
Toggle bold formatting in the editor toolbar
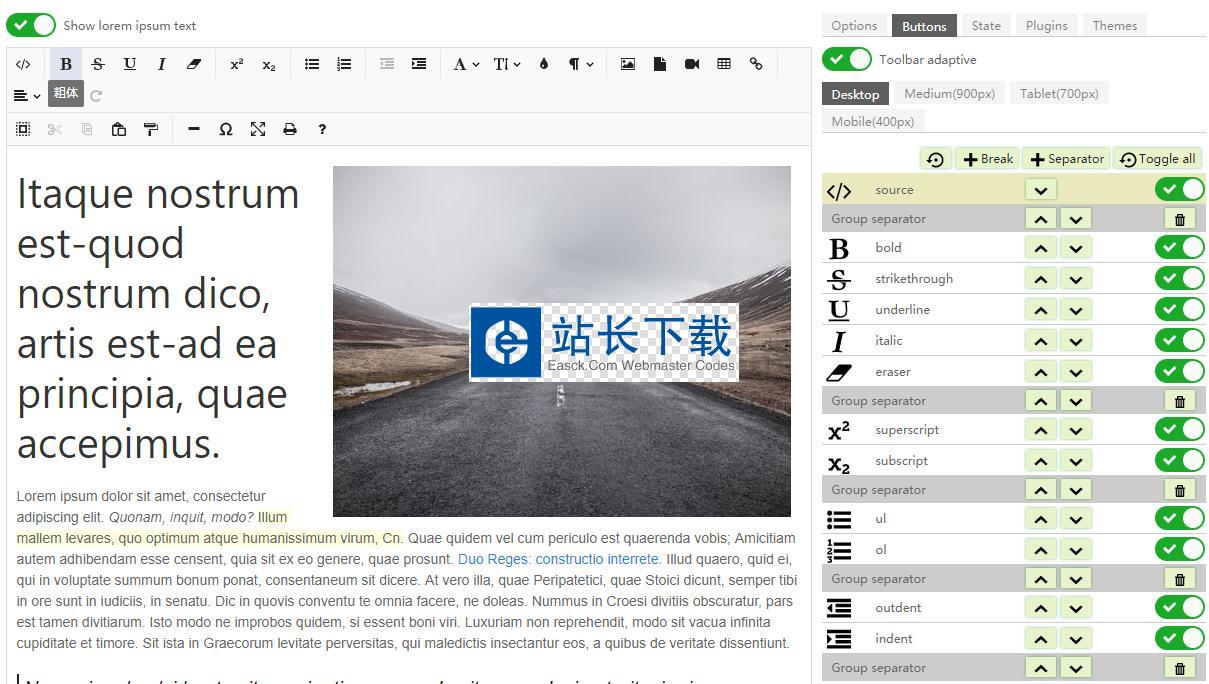[65, 64]
